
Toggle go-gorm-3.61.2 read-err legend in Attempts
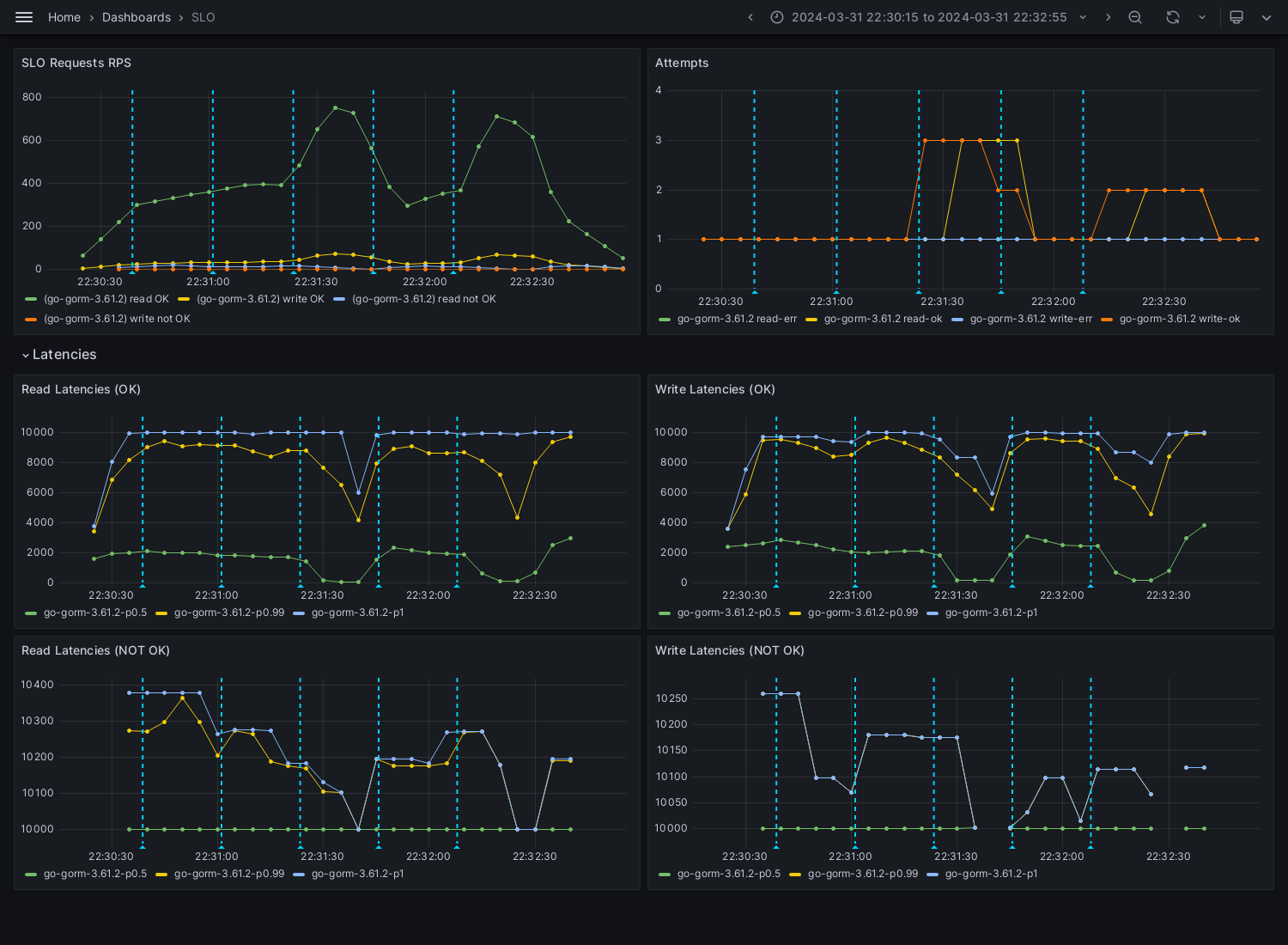click(x=737, y=319)
